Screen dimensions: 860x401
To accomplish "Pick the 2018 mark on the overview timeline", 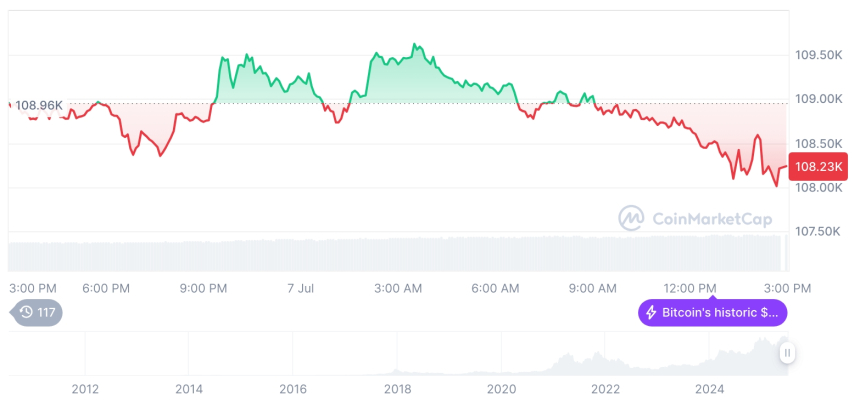I will tap(397, 389).
